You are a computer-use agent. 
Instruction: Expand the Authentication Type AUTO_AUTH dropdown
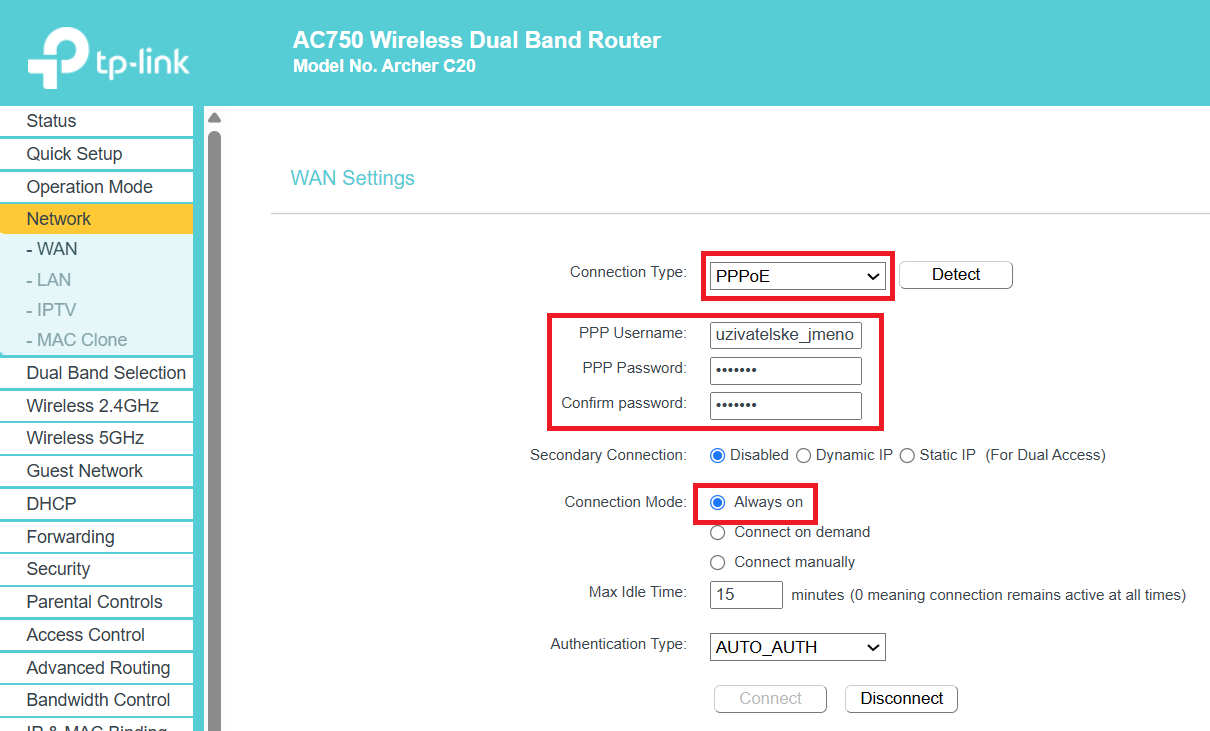pyautogui.click(x=798, y=647)
